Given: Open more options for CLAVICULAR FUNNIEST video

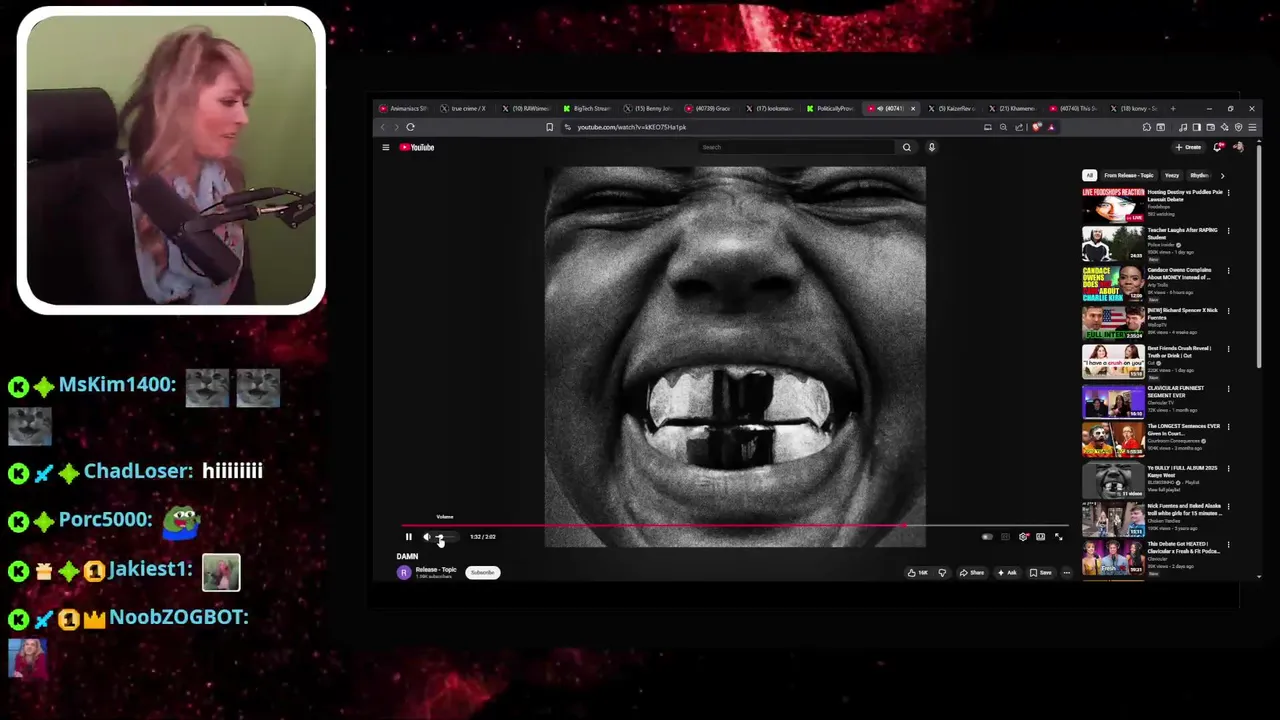Looking at the screenshot, I should 1228,389.
